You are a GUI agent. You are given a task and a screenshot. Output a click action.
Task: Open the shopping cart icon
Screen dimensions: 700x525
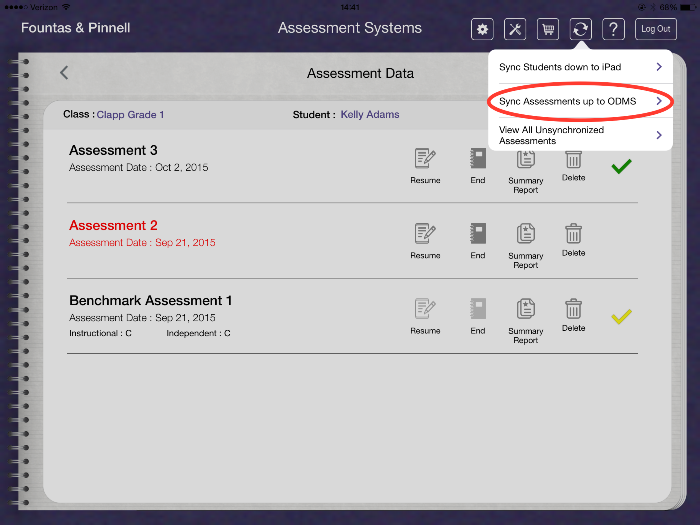pos(548,29)
